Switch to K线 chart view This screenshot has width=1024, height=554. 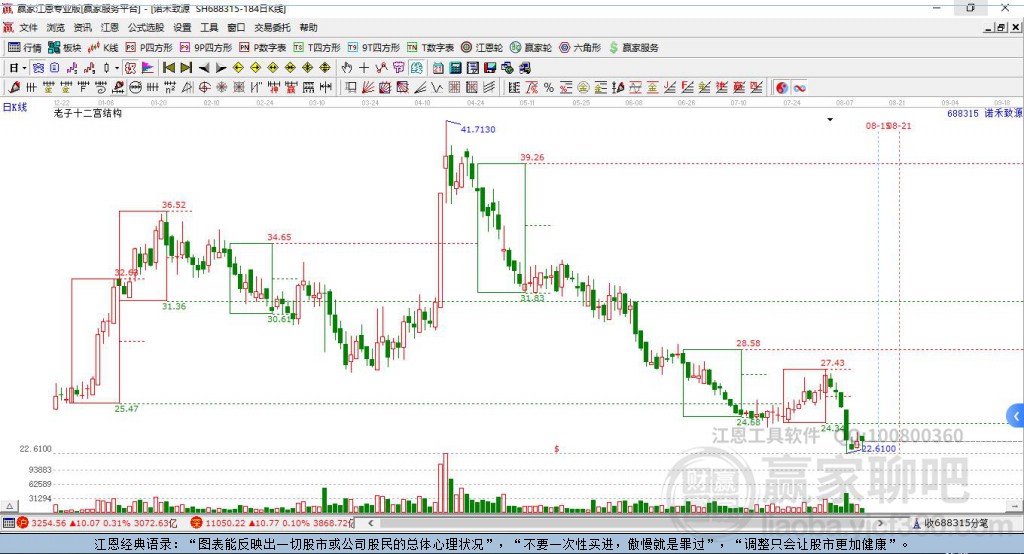(103, 48)
